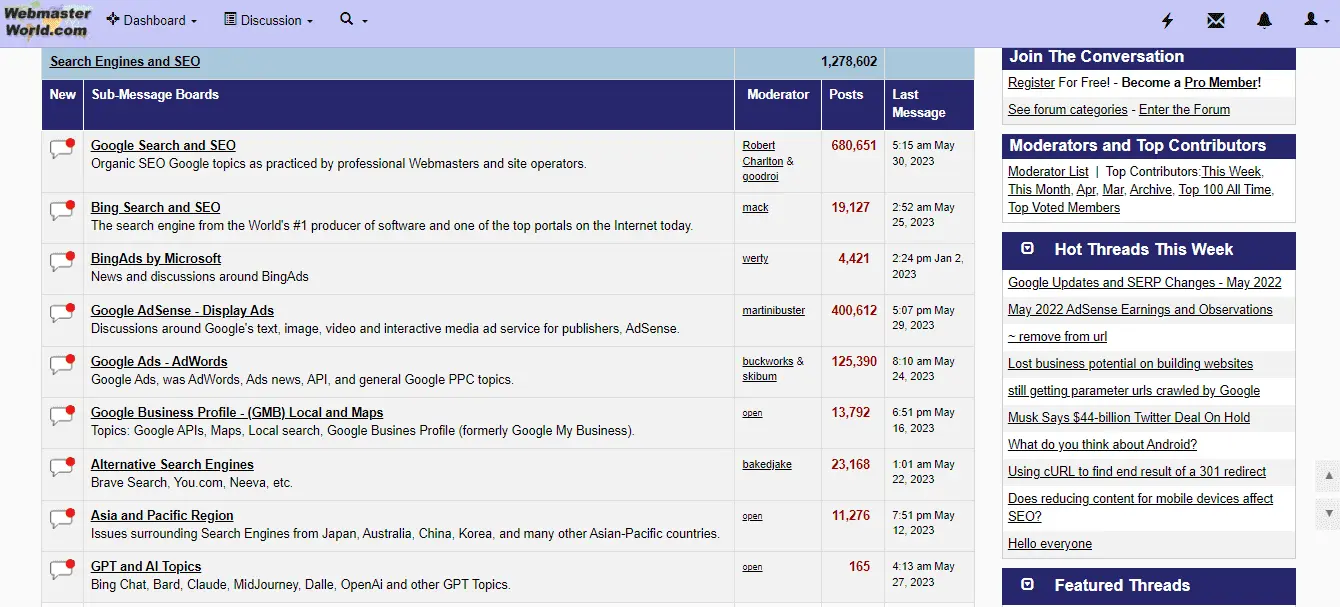1340x607 pixels.
Task: Open 'What do you think about Android?' thread
Action: pos(1102,445)
